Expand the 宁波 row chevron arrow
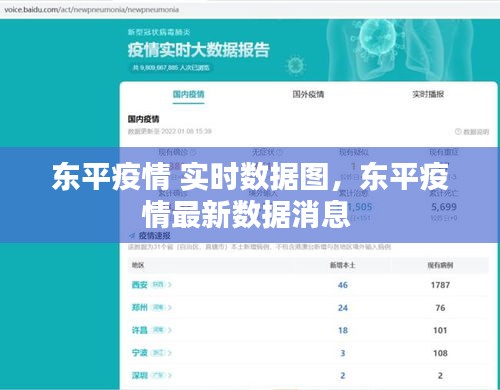Viewport: 500px width, 390px height. click(x=170, y=353)
